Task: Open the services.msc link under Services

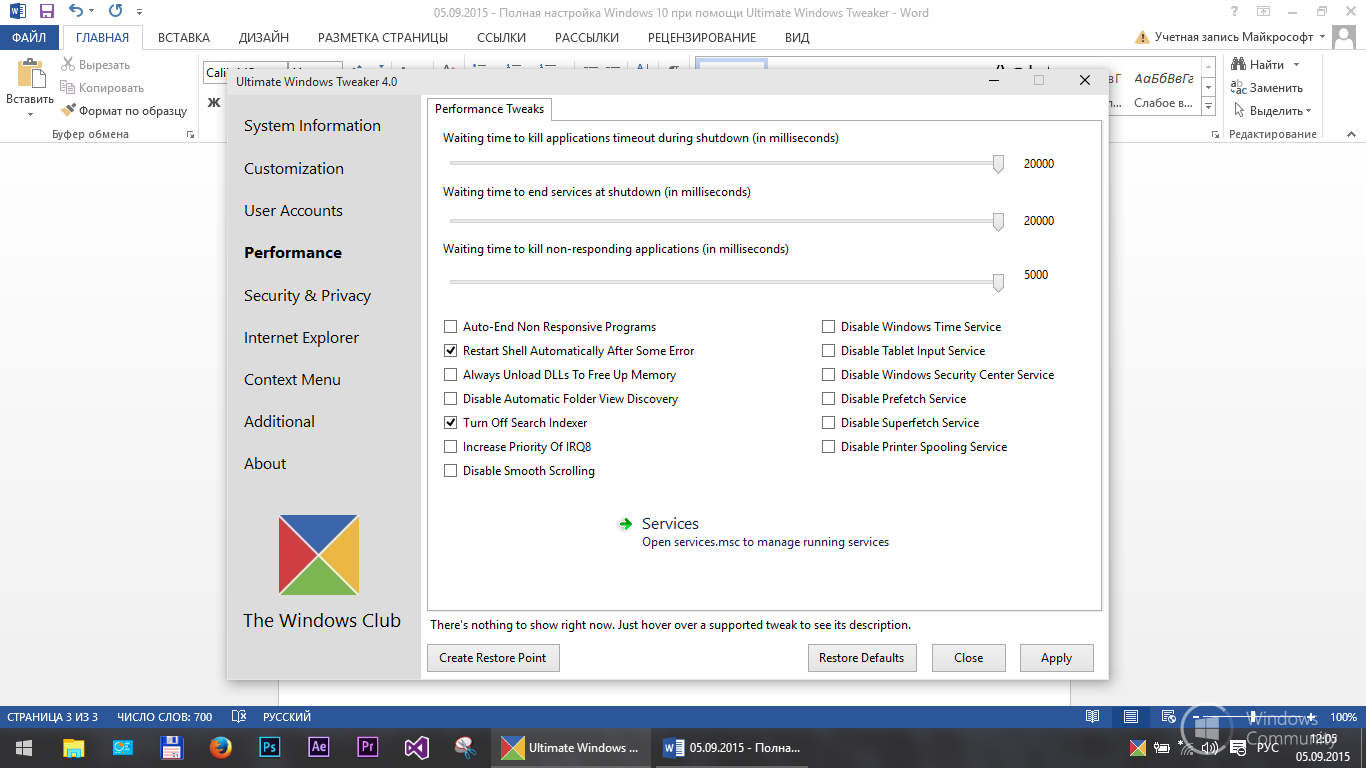Action: [765, 542]
